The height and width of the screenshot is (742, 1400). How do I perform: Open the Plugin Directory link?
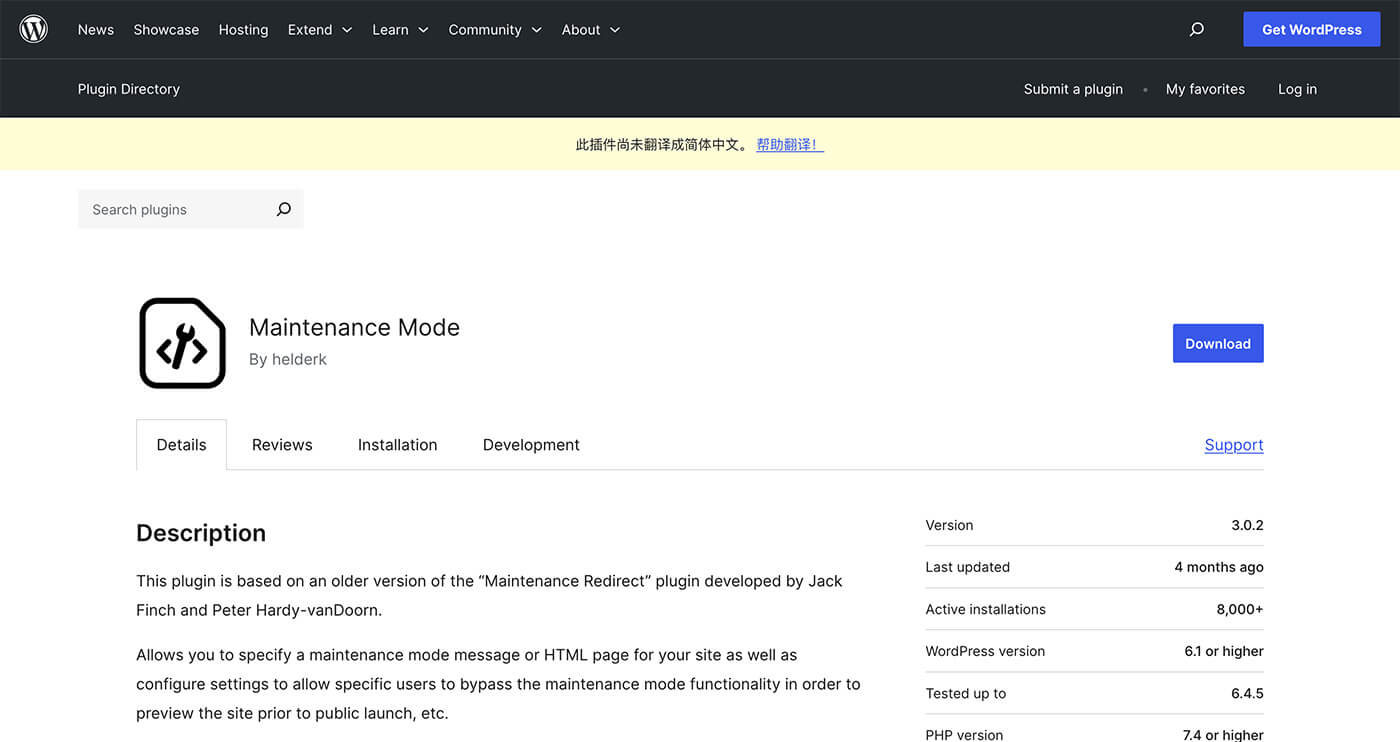(x=129, y=89)
